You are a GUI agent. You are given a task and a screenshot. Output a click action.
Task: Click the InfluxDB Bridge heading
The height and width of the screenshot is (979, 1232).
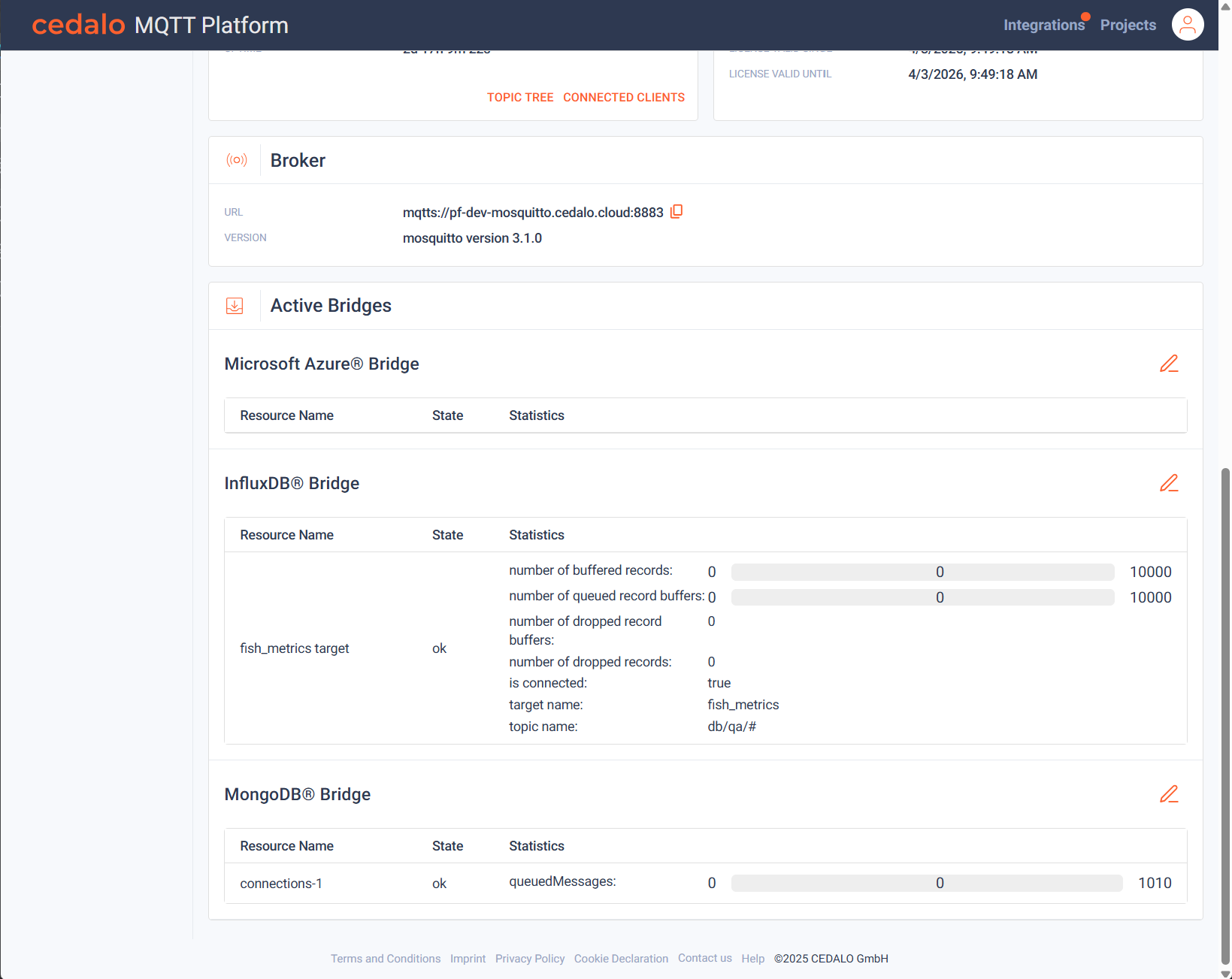point(292,483)
